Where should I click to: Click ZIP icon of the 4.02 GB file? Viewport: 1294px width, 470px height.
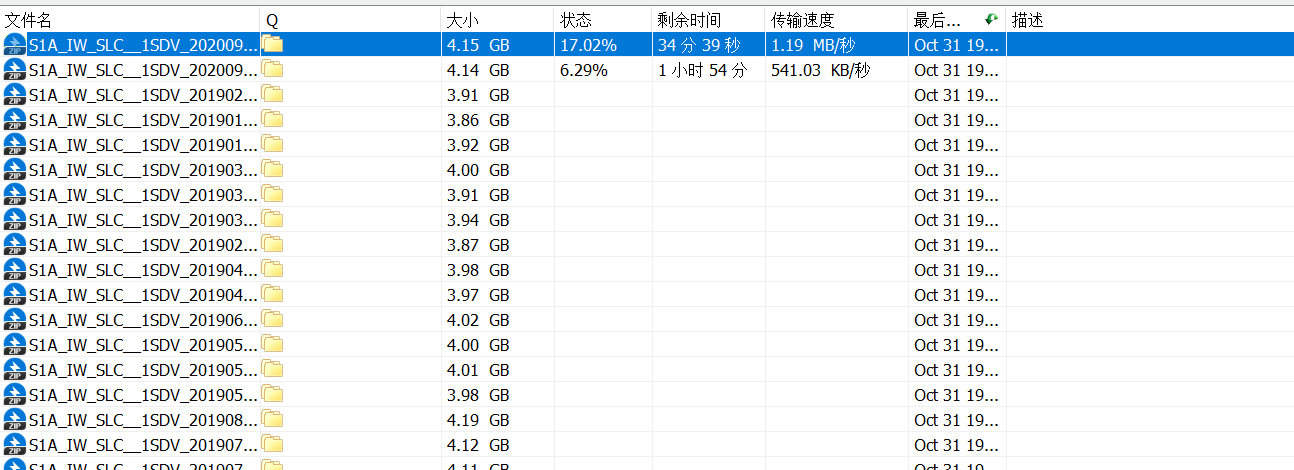15,319
